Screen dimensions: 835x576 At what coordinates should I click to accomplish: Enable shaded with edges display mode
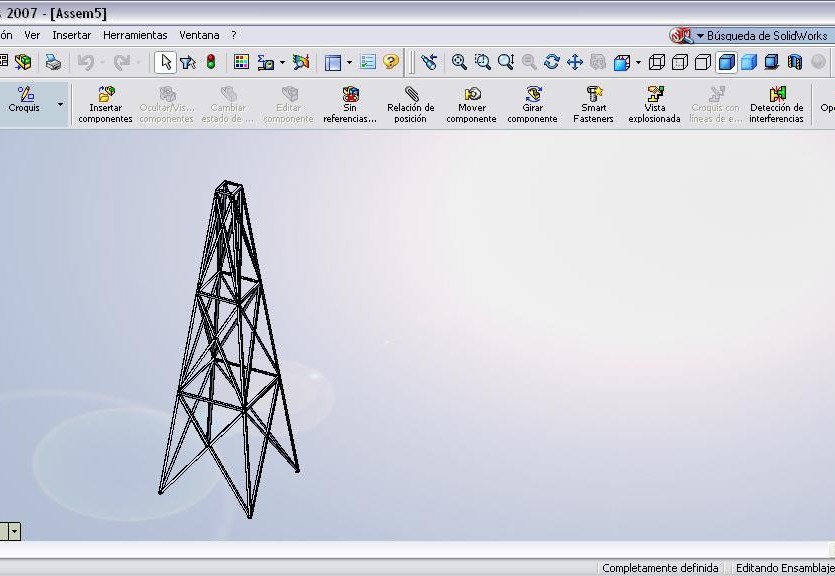[726, 62]
